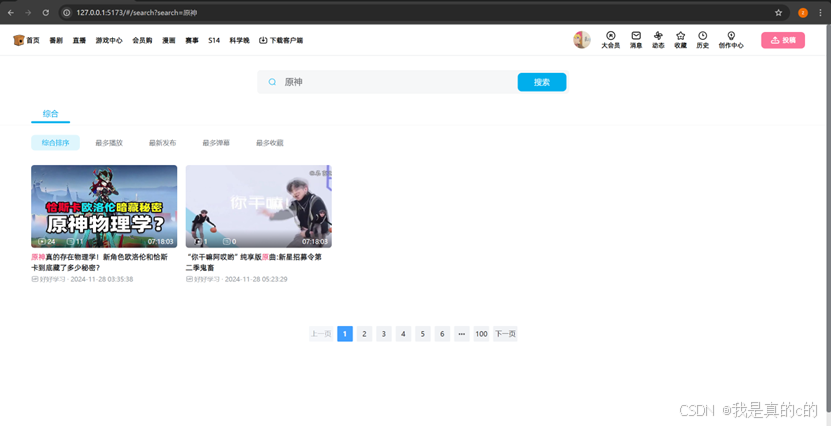The height and width of the screenshot is (426, 831).
Task: Go to results page 4
Action: click(x=403, y=334)
